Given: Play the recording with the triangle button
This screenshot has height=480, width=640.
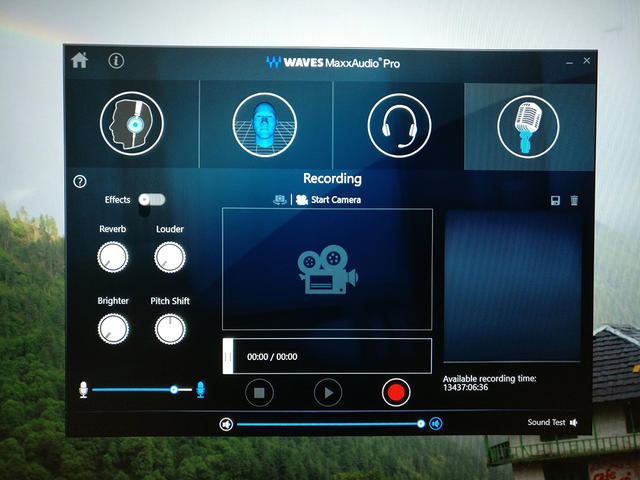Looking at the screenshot, I should click(x=328, y=393).
